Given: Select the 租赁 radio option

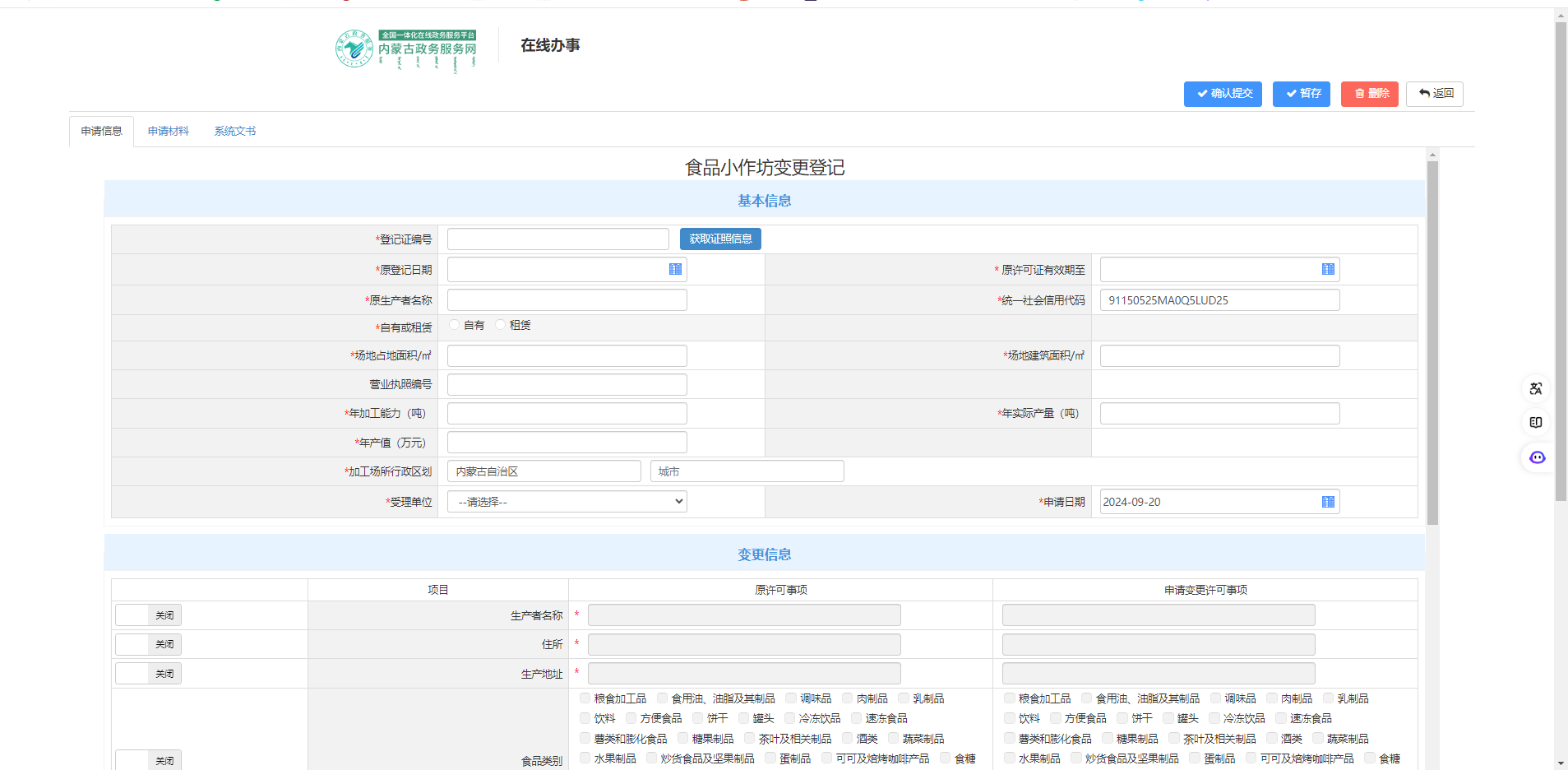Looking at the screenshot, I should (x=500, y=325).
